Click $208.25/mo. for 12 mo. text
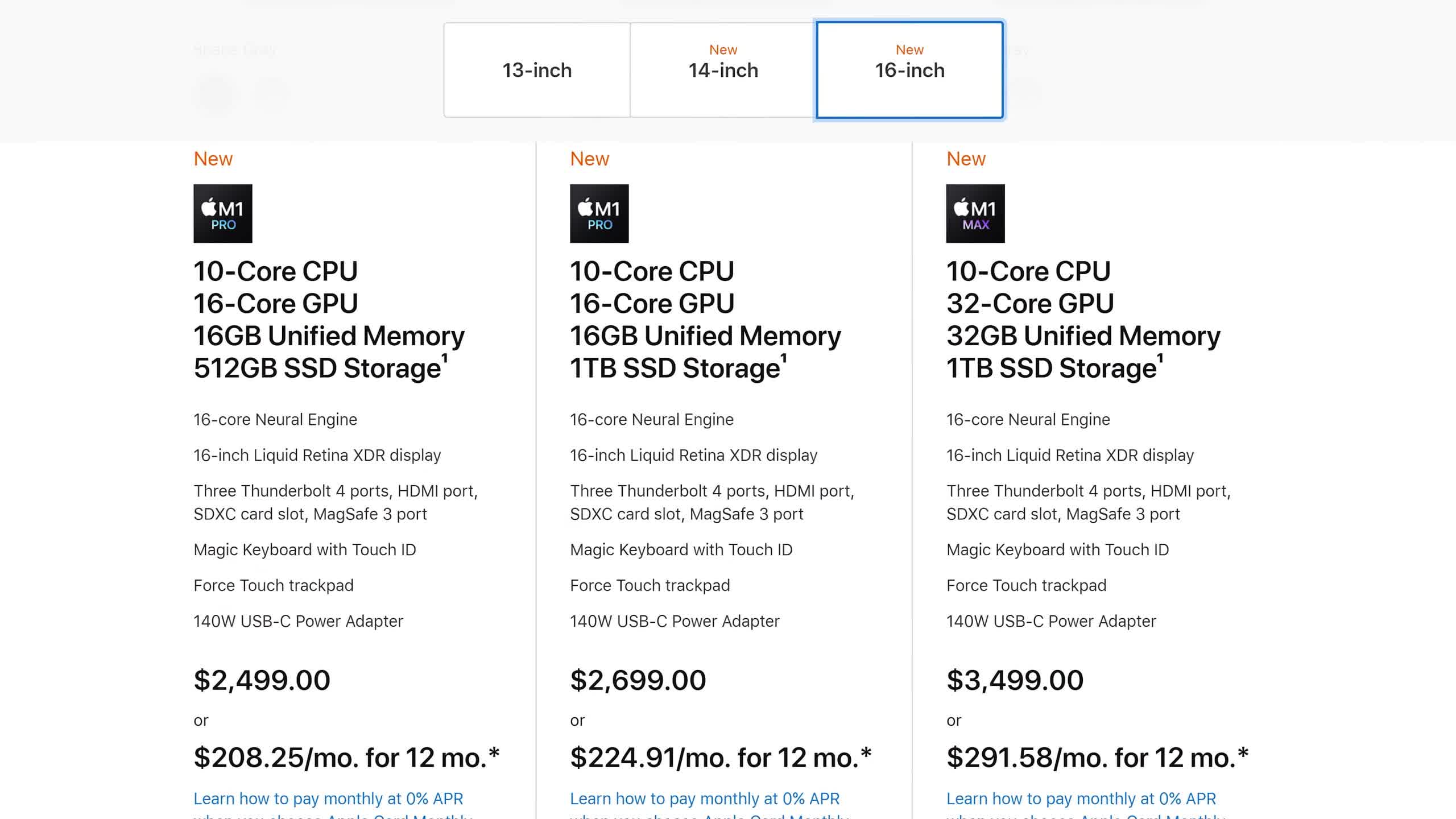Image resolution: width=1456 pixels, height=819 pixels. 346,758
